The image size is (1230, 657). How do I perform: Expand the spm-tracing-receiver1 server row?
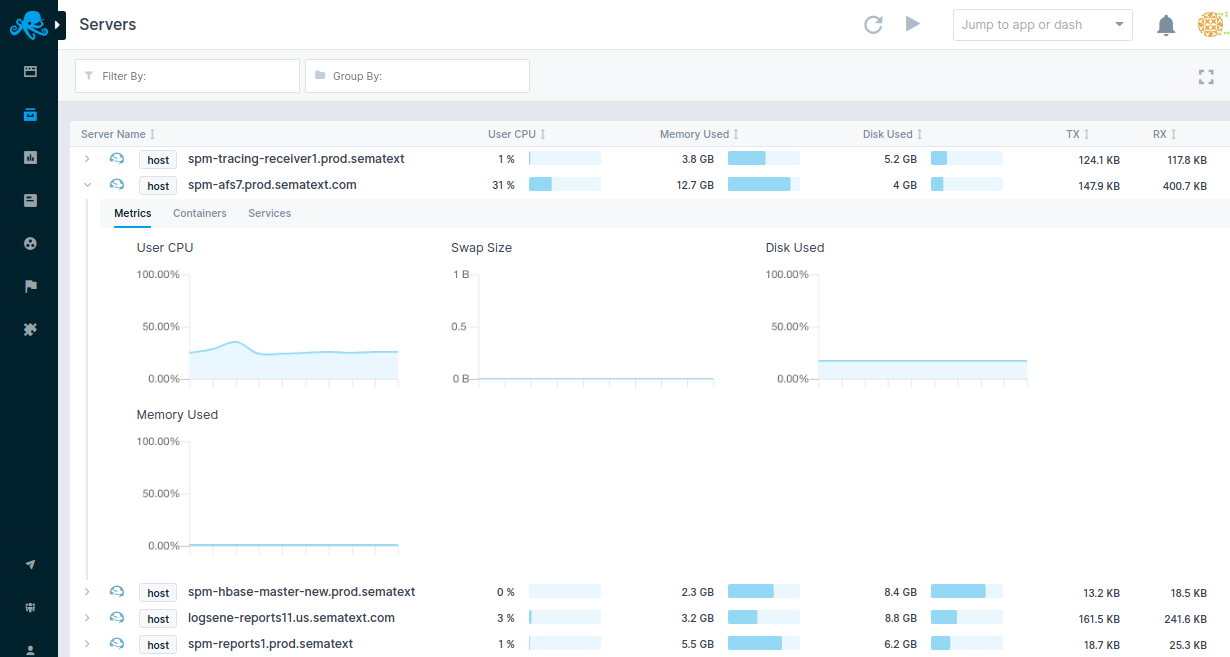tap(87, 159)
